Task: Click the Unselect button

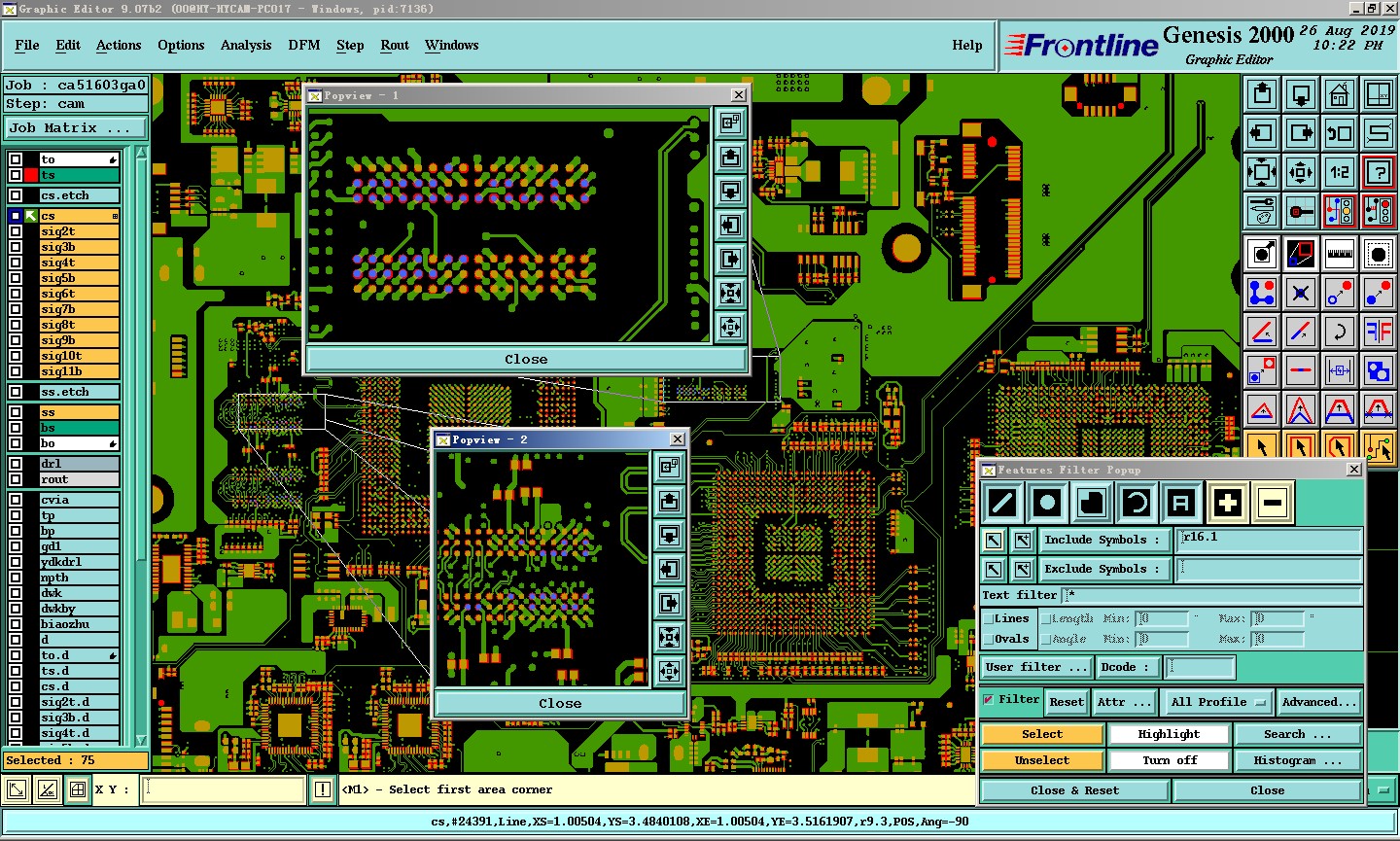Action: (x=1042, y=760)
